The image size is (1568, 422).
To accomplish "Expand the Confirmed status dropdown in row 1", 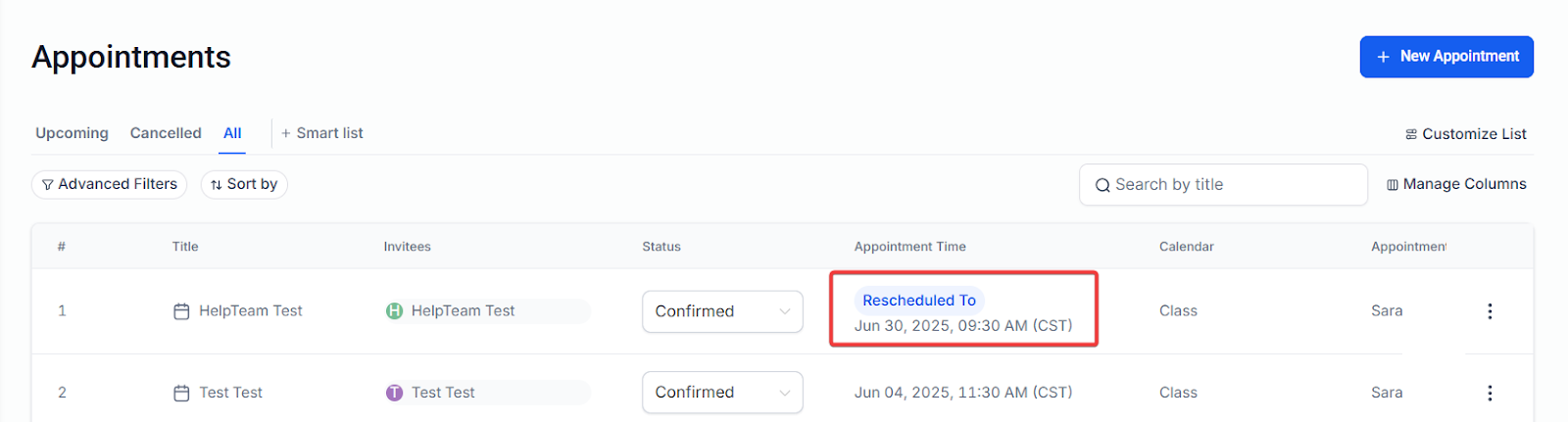I will tap(722, 311).
